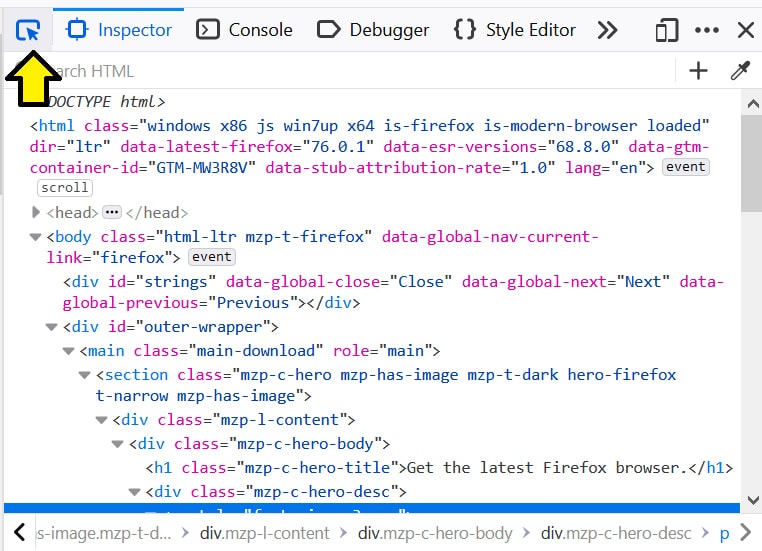Select the eyedropper color picker tool
The height and width of the screenshot is (551, 762).
click(x=740, y=71)
